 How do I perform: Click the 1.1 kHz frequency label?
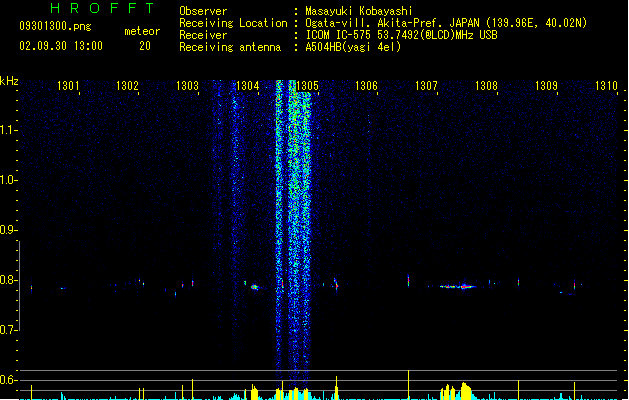coord(9,130)
